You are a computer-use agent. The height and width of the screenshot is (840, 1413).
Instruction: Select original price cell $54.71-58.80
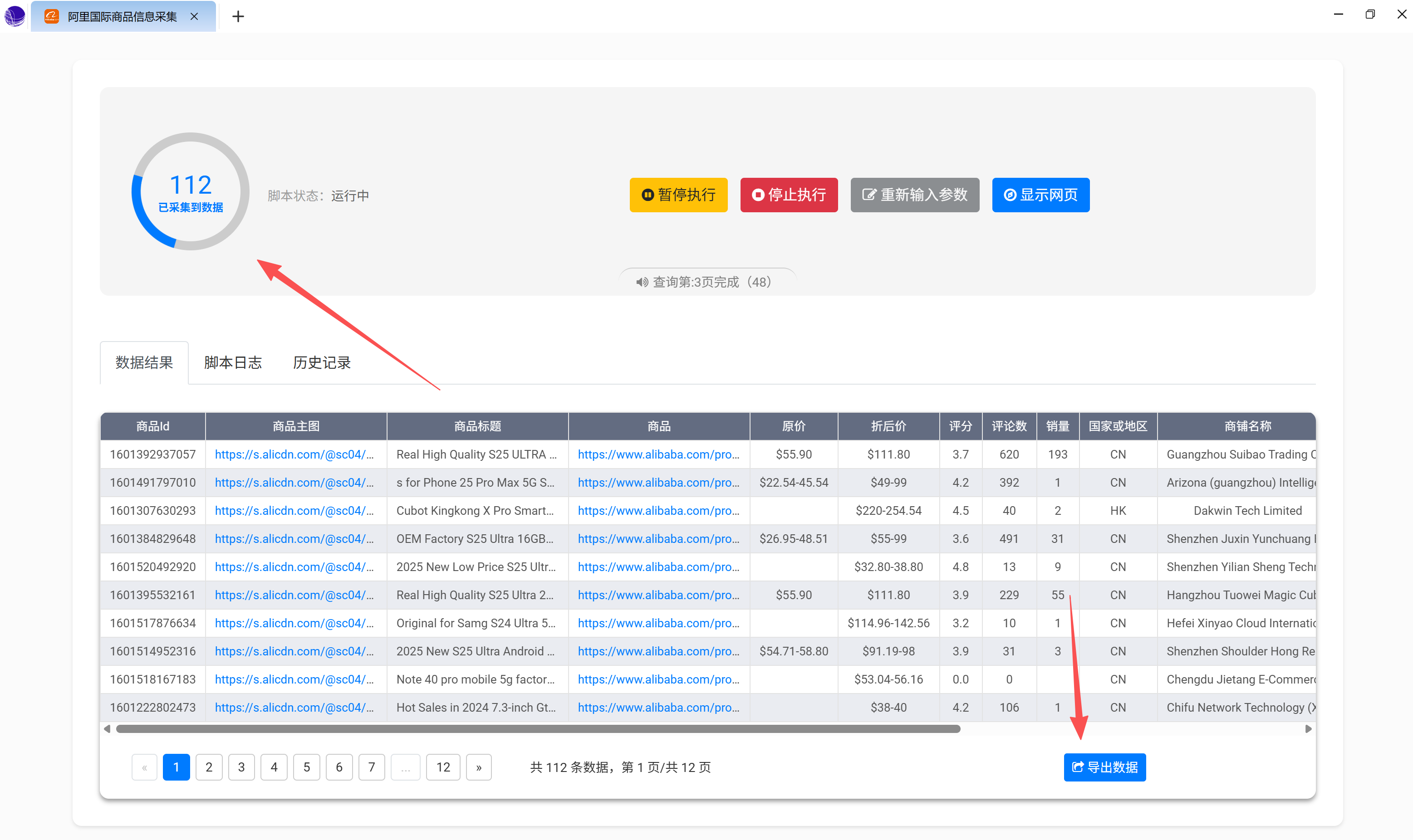pyautogui.click(x=794, y=651)
